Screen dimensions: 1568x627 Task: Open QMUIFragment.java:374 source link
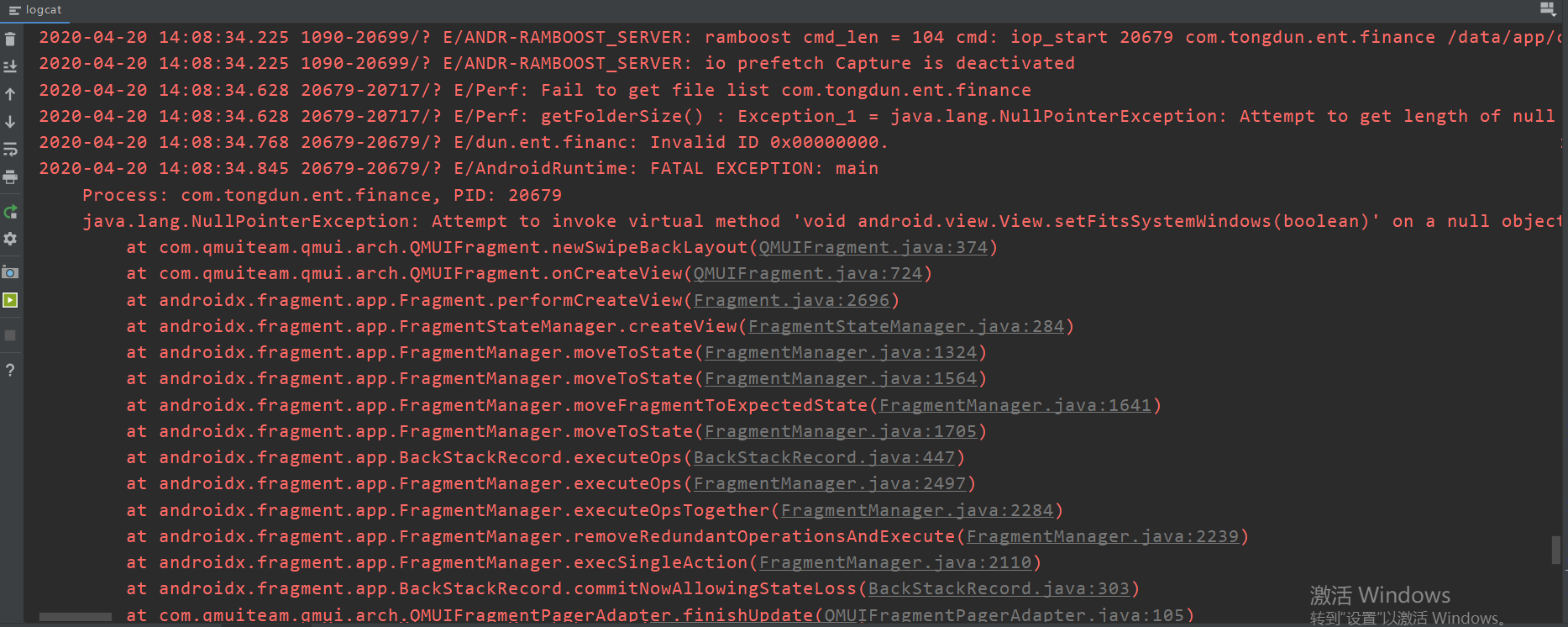[872, 247]
